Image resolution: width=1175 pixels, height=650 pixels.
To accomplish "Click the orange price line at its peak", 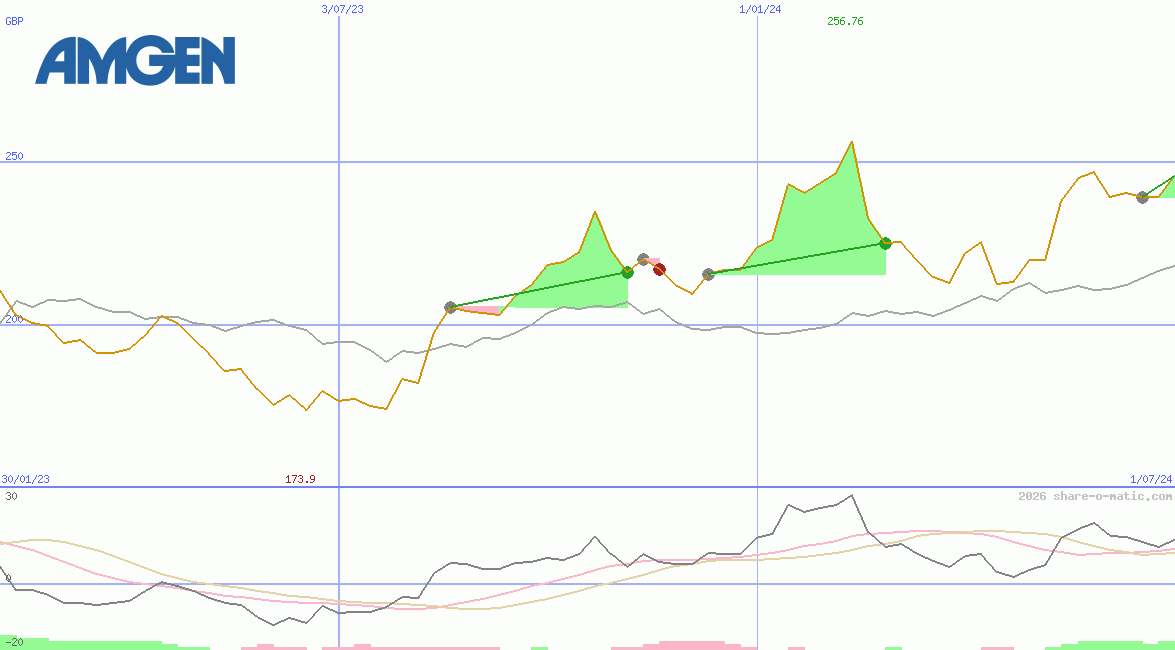I will (852, 143).
